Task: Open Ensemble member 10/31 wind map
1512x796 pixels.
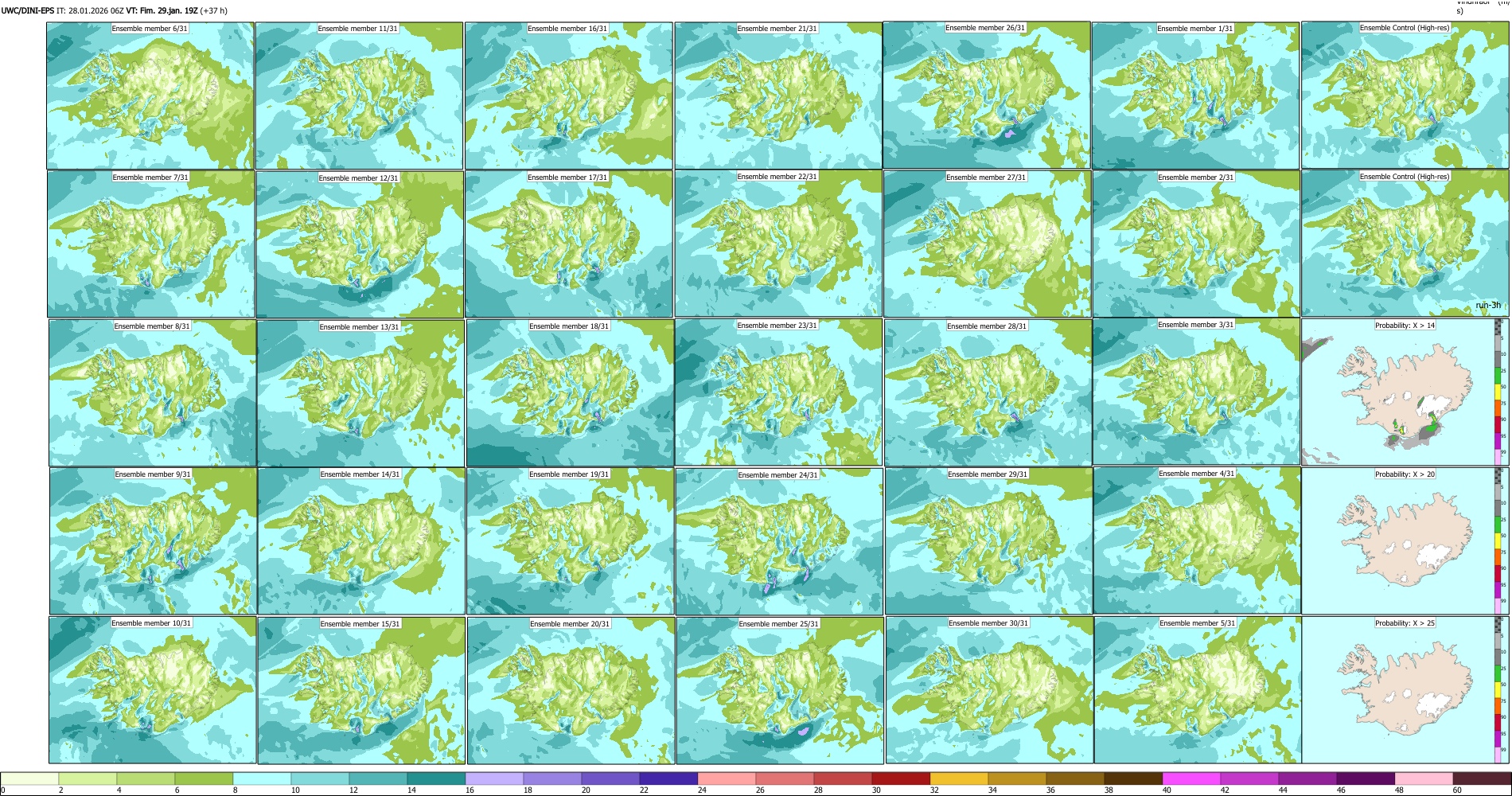Action: pyautogui.click(x=152, y=690)
